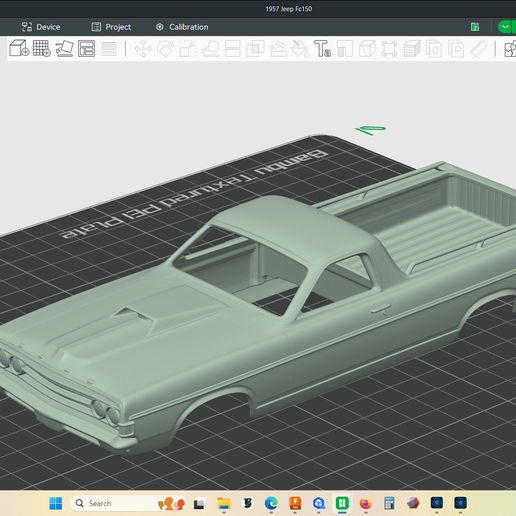
Task: Open the Calibration tab
Action: point(182,27)
